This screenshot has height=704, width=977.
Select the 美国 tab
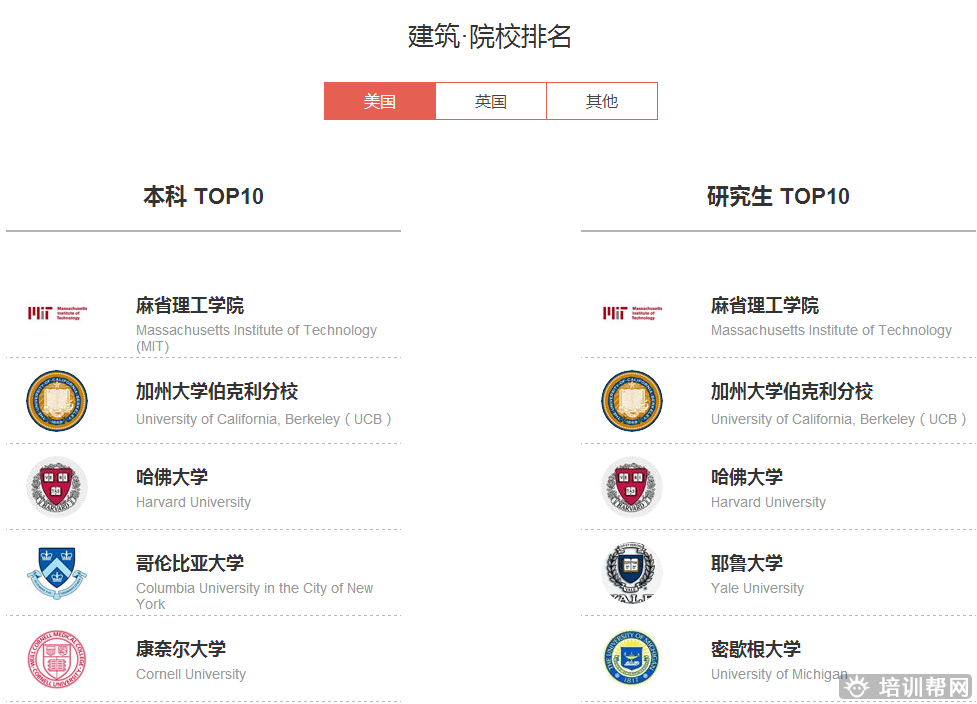click(379, 101)
